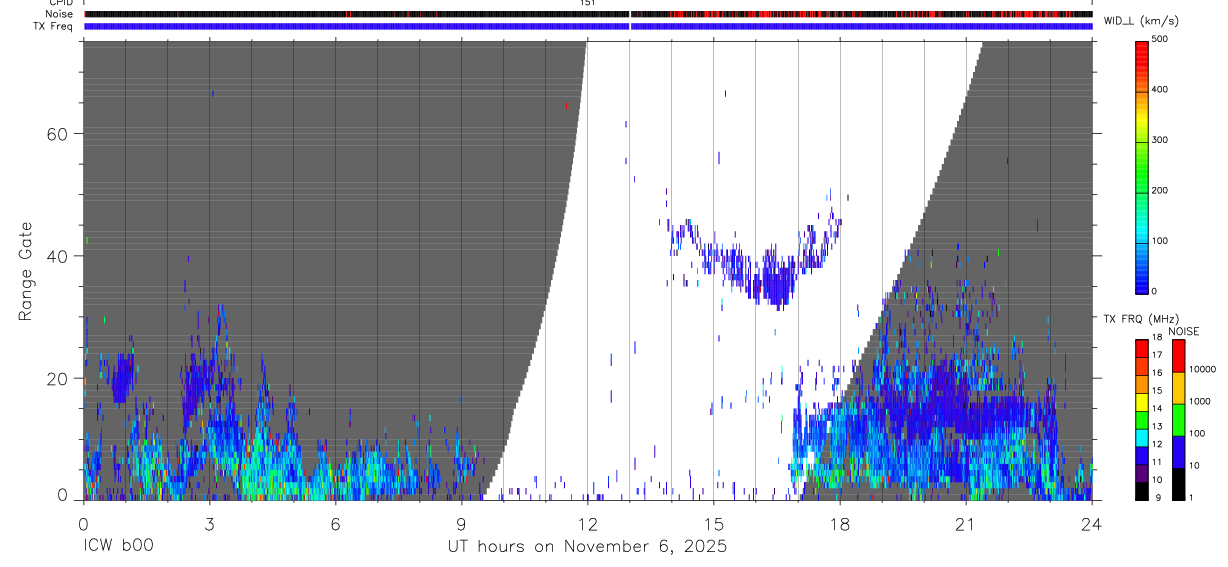Click the '18' tick on UT hours axis

pyautogui.click(x=839, y=524)
